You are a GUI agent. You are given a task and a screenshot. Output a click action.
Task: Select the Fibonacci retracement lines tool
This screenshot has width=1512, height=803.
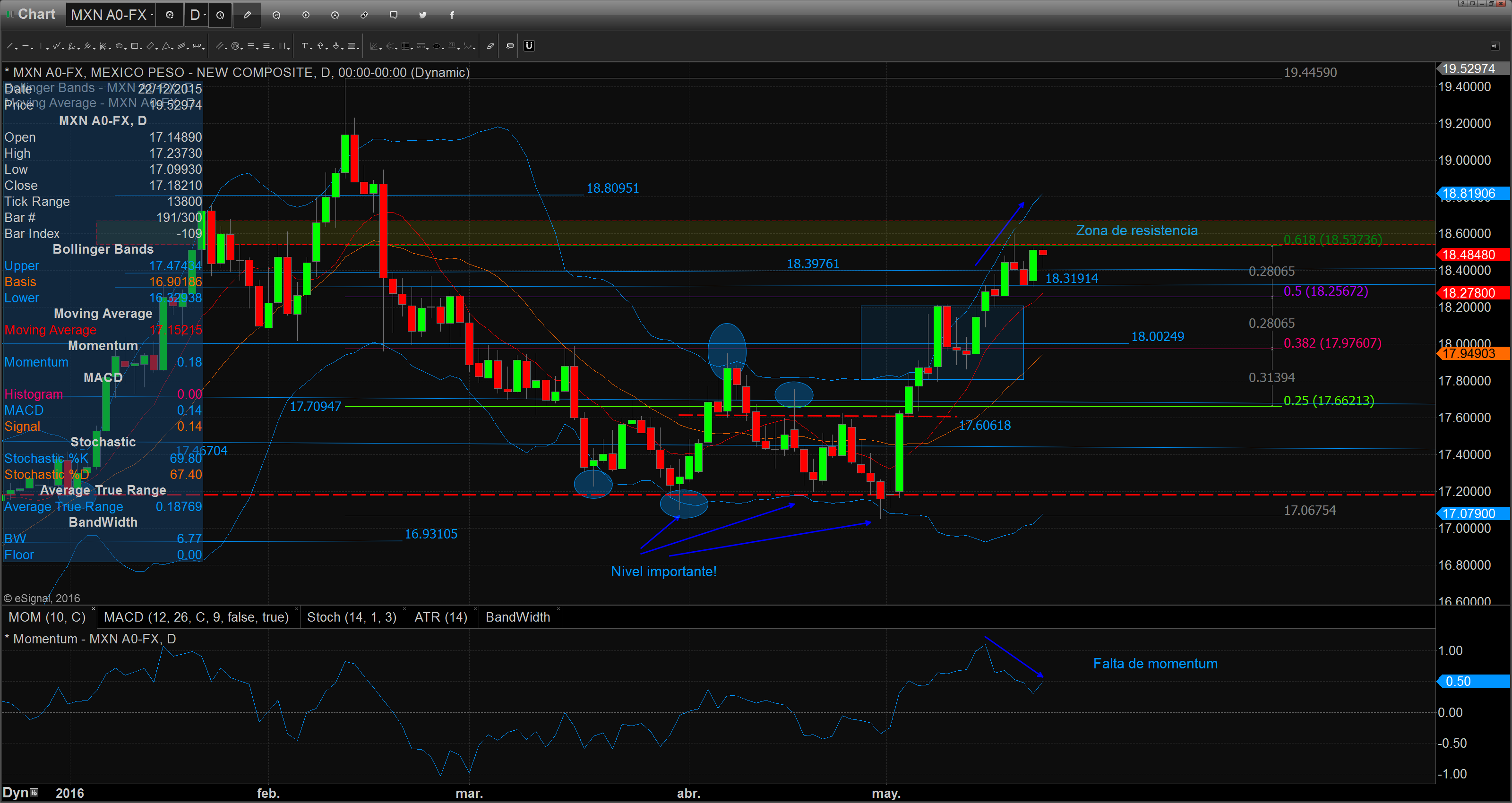250,46
